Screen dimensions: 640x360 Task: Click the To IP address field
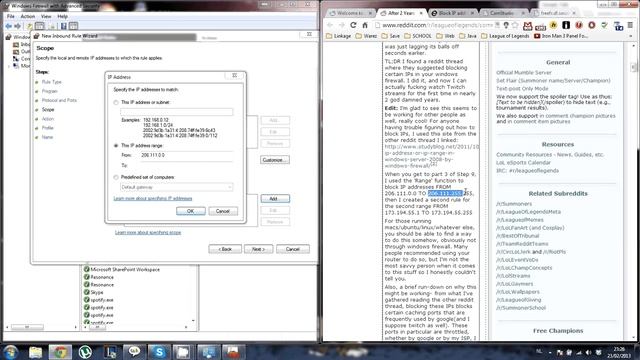pos(187,165)
